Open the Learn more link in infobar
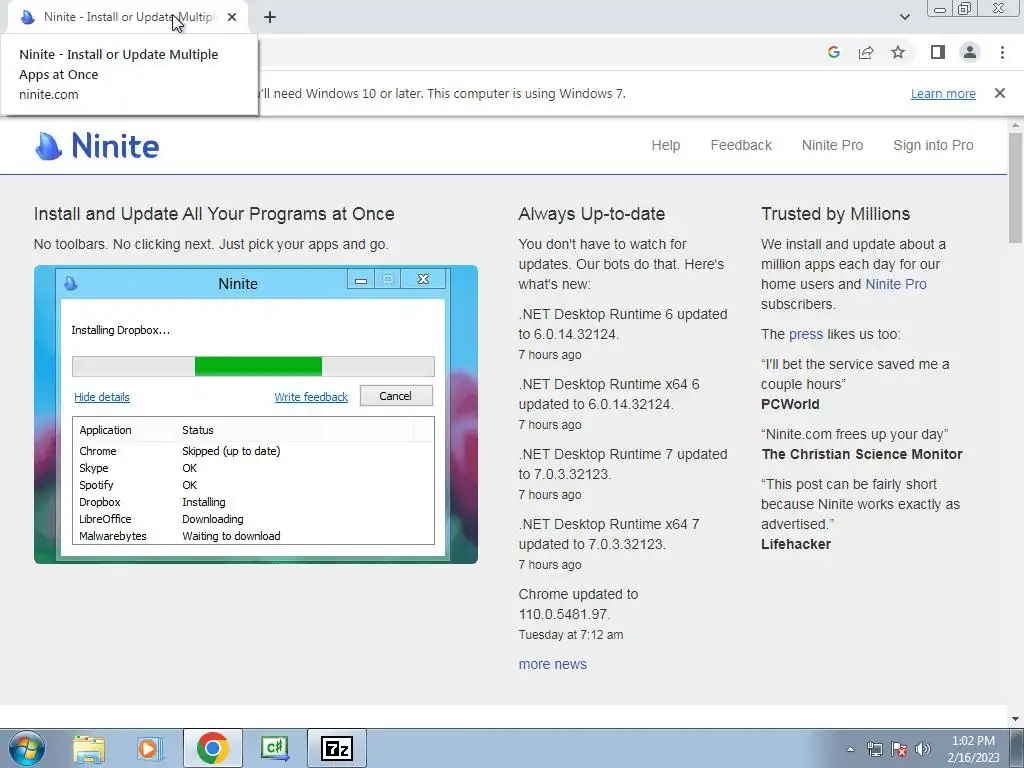This screenshot has height=768, width=1024. click(943, 93)
